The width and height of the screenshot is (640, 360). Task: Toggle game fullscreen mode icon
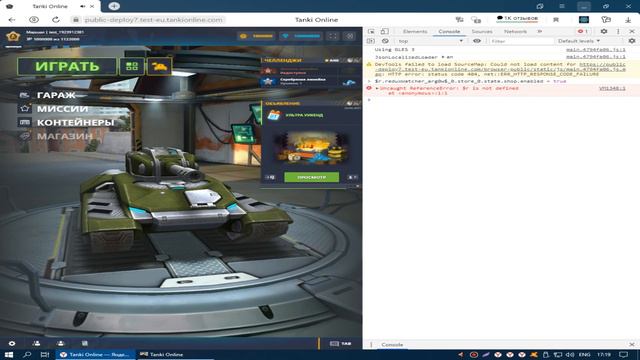tap(333, 36)
